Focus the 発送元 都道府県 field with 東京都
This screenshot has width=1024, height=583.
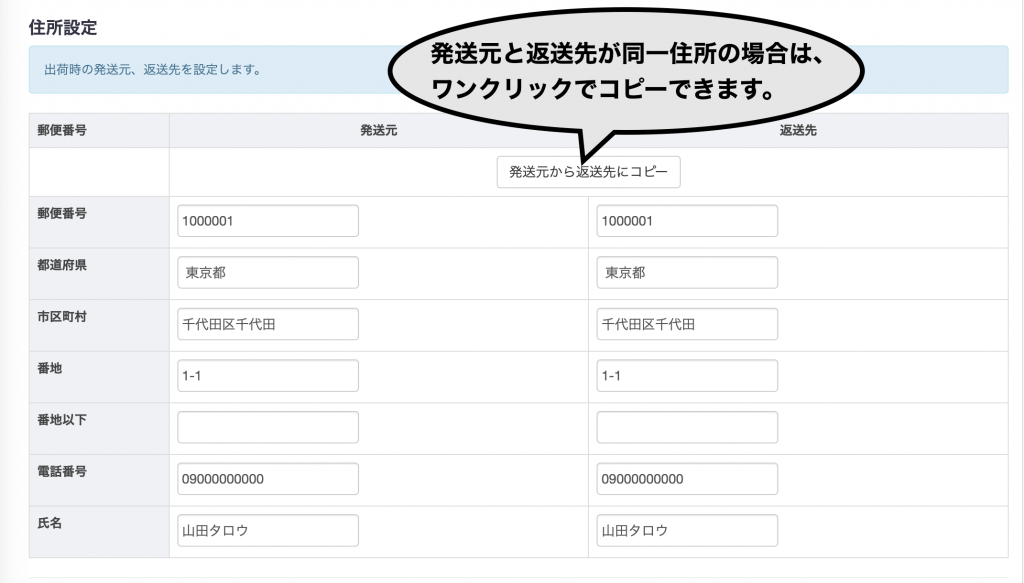(268, 272)
